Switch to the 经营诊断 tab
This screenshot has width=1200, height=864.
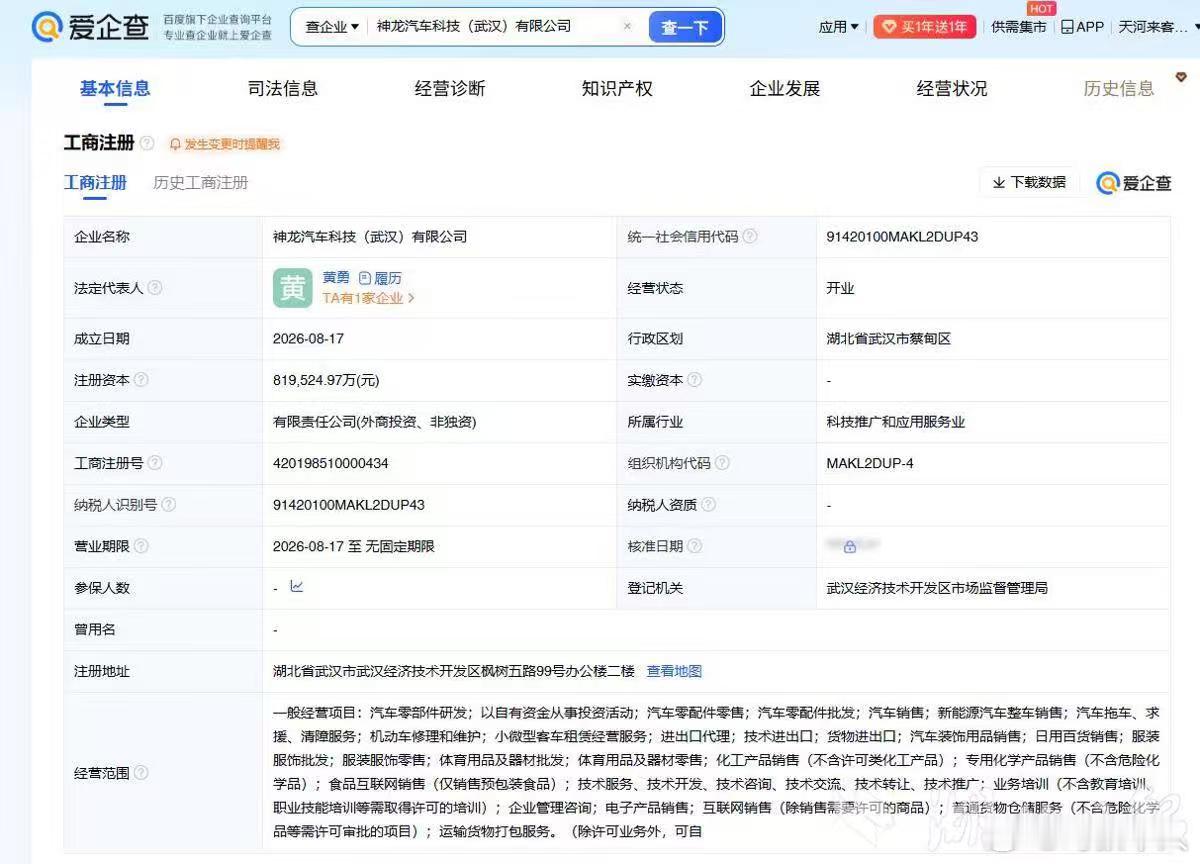pyautogui.click(x=450, y=88)
